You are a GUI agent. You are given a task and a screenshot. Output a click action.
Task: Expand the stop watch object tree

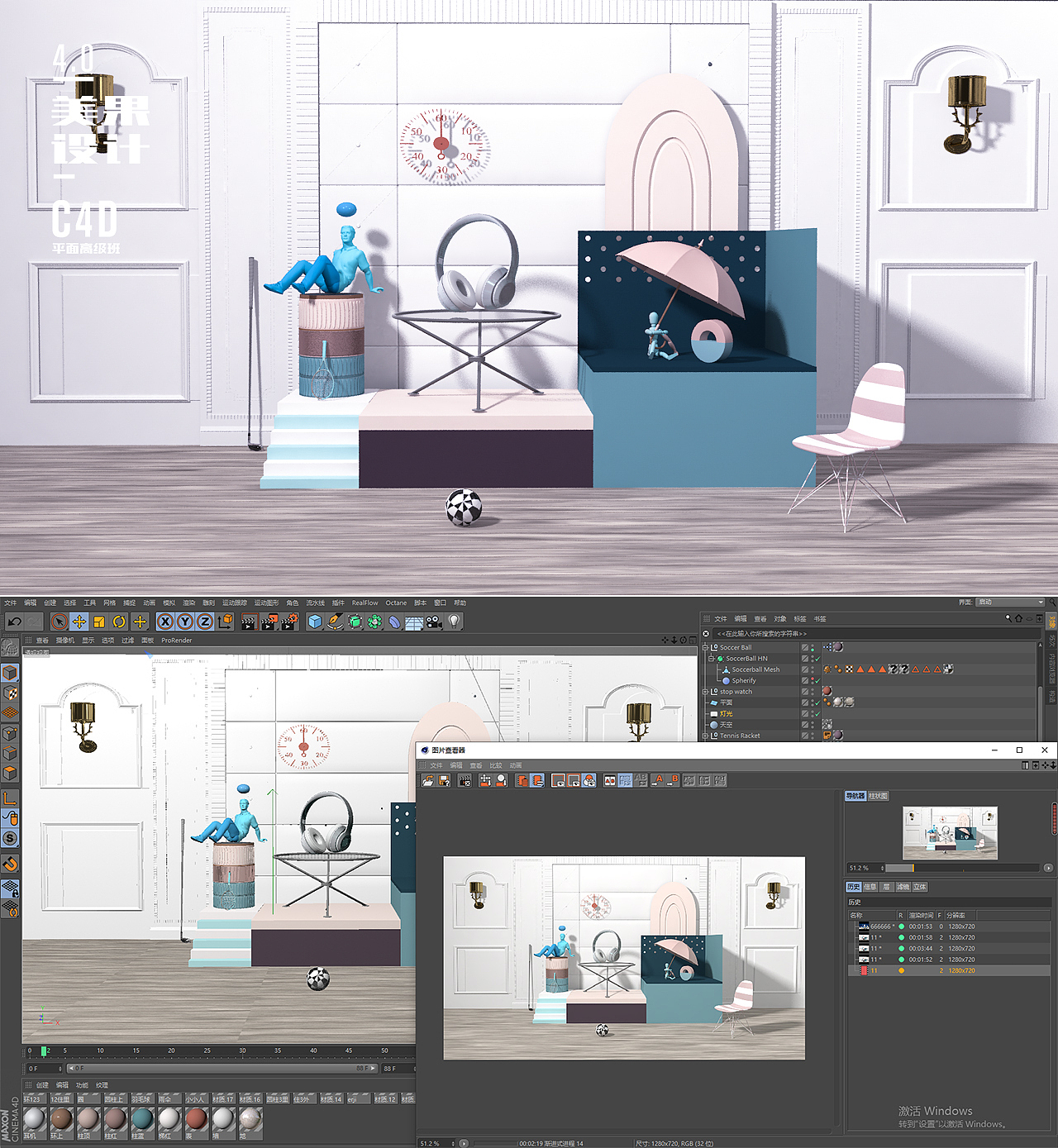point(706,692)
